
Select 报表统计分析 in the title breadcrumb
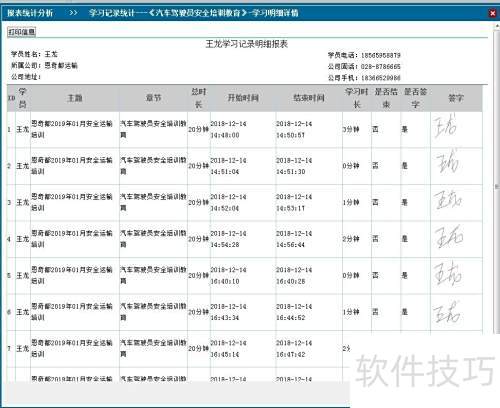[30, 13]
